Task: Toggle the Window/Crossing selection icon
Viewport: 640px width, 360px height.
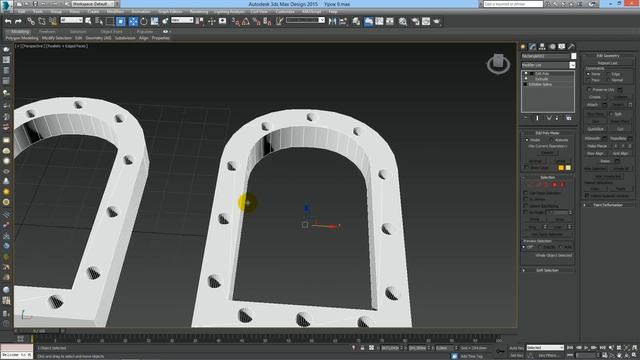Action: (121, 21)
